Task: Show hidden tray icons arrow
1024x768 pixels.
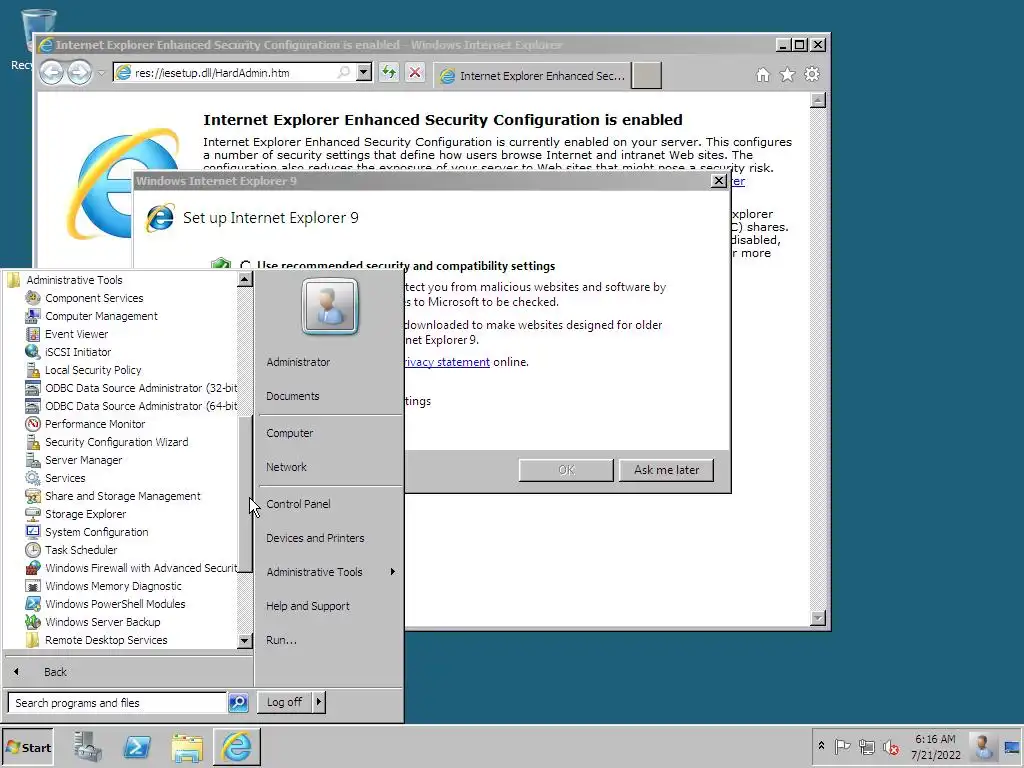Action: point(822,746)
